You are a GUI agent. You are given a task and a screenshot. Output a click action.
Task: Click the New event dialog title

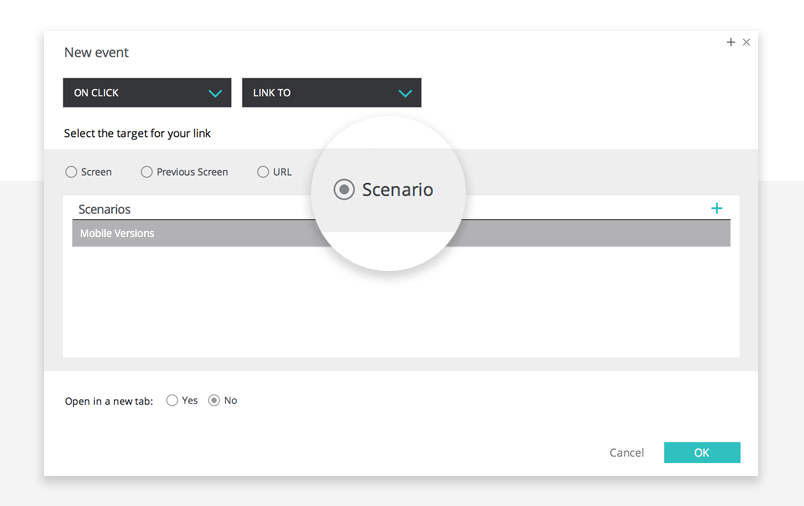coord(96,52)
